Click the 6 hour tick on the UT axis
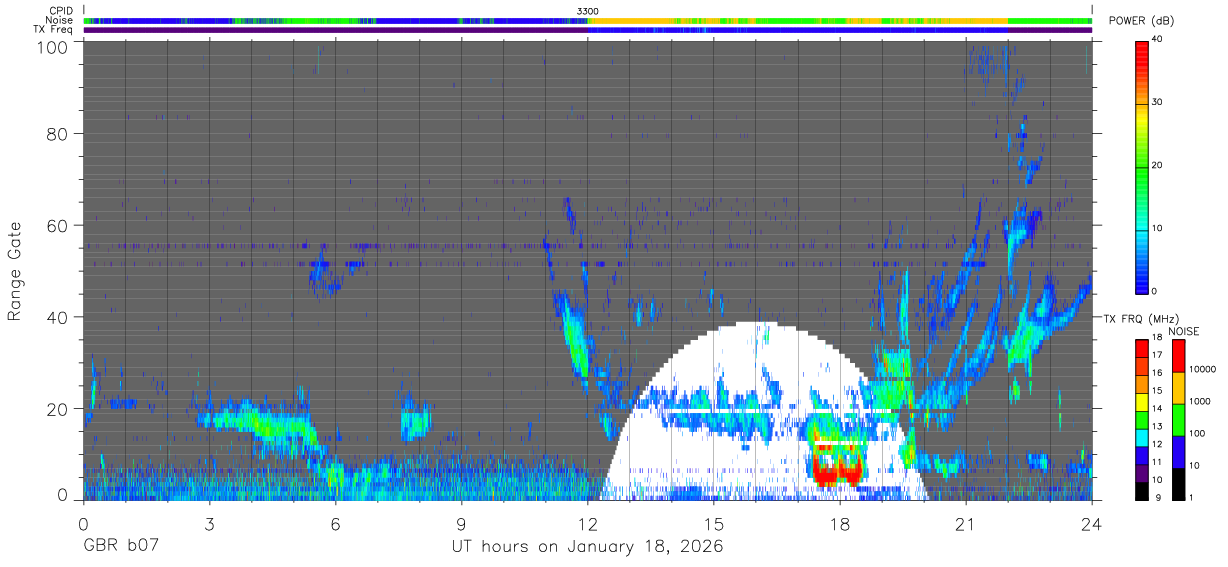Screen dimensions: 1228x567 (x=335, y=524)
